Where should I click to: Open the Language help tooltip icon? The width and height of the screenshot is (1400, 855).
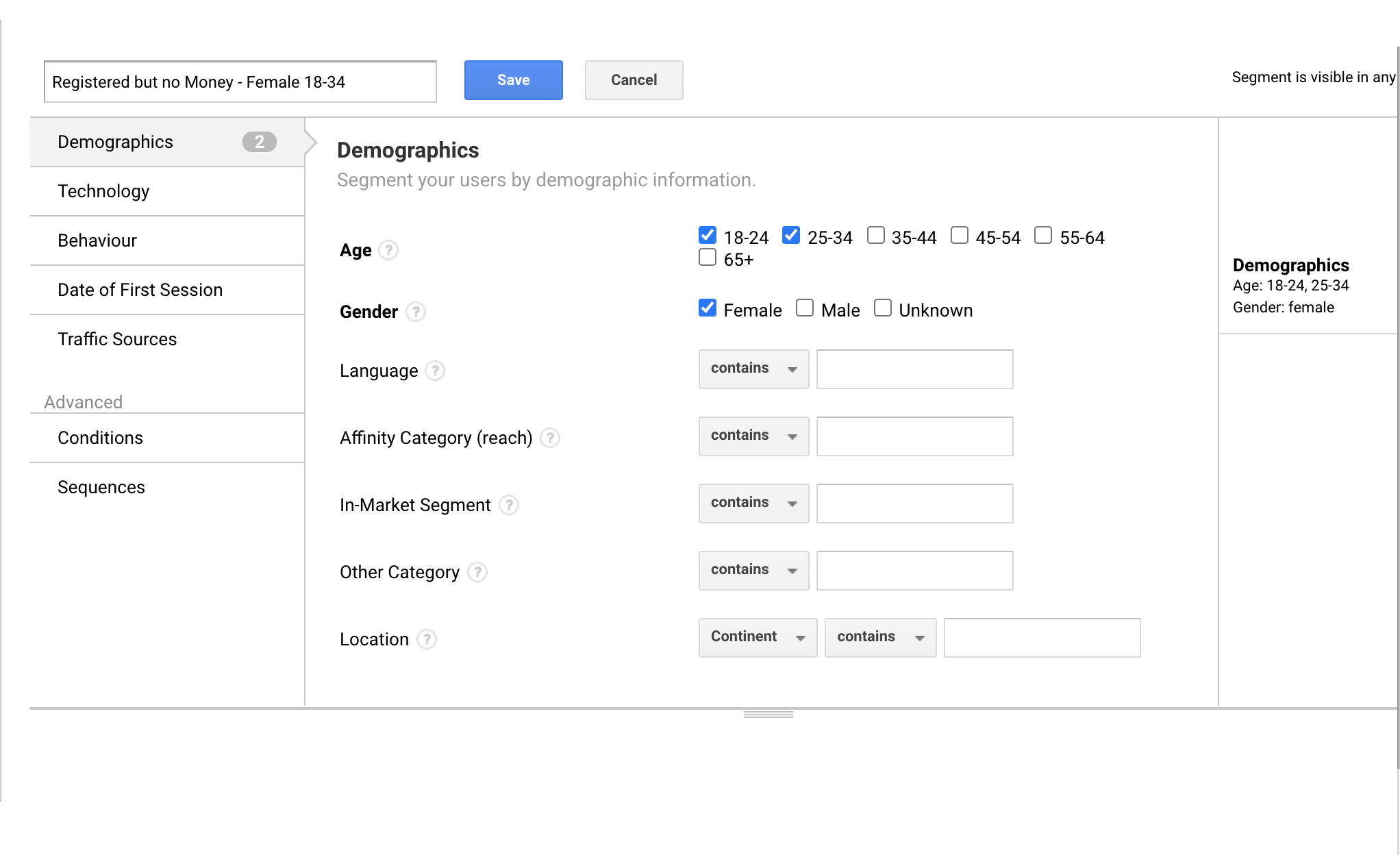(x=435, y=371)
